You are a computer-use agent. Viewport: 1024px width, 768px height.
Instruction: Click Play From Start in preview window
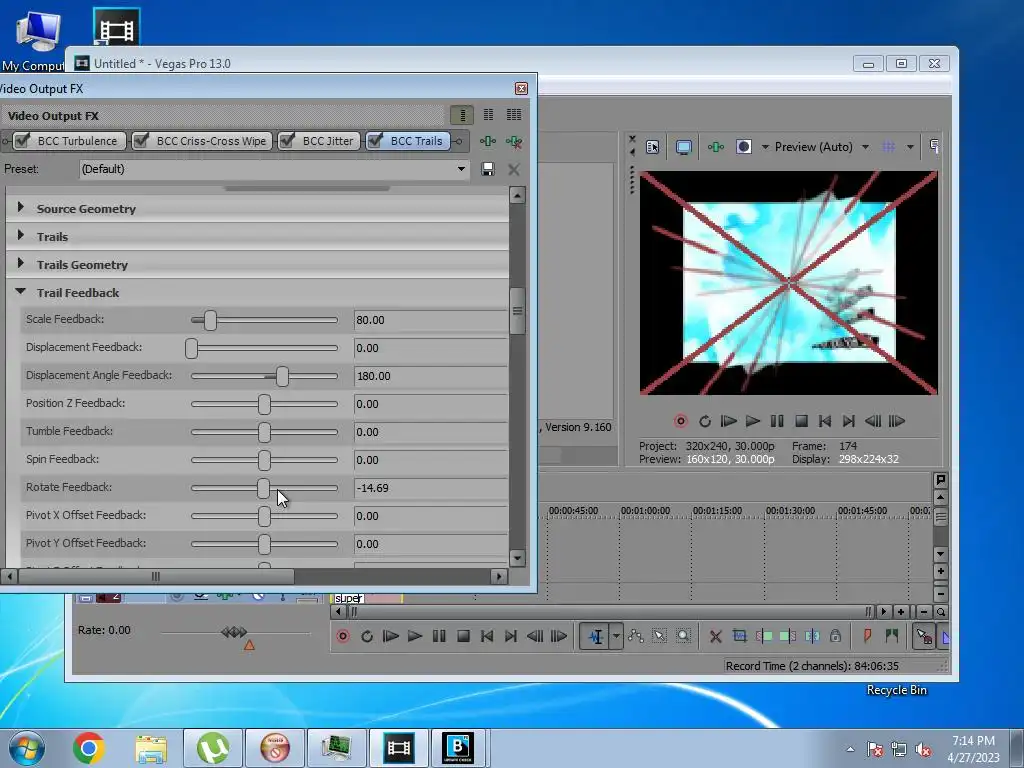pos(728,421)
